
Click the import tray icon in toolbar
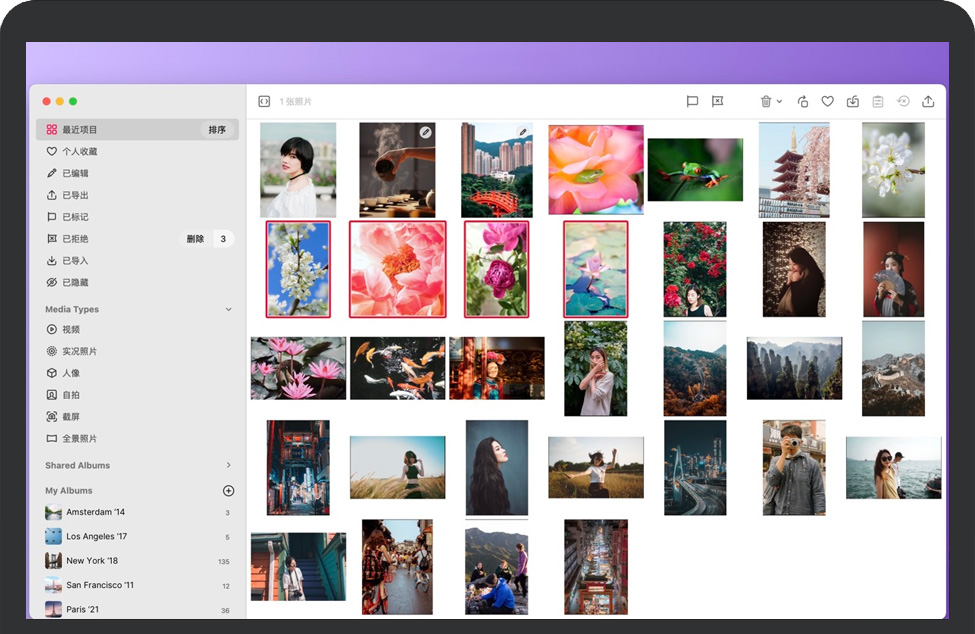(x=853, y=102)
